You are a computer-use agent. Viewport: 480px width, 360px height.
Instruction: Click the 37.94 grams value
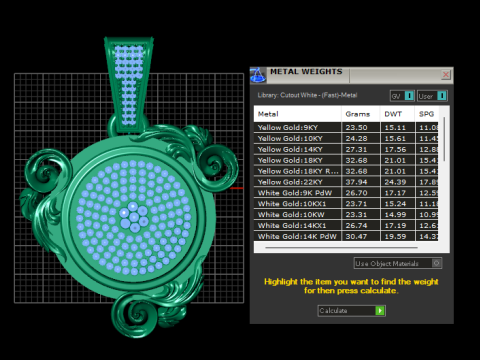356,182
